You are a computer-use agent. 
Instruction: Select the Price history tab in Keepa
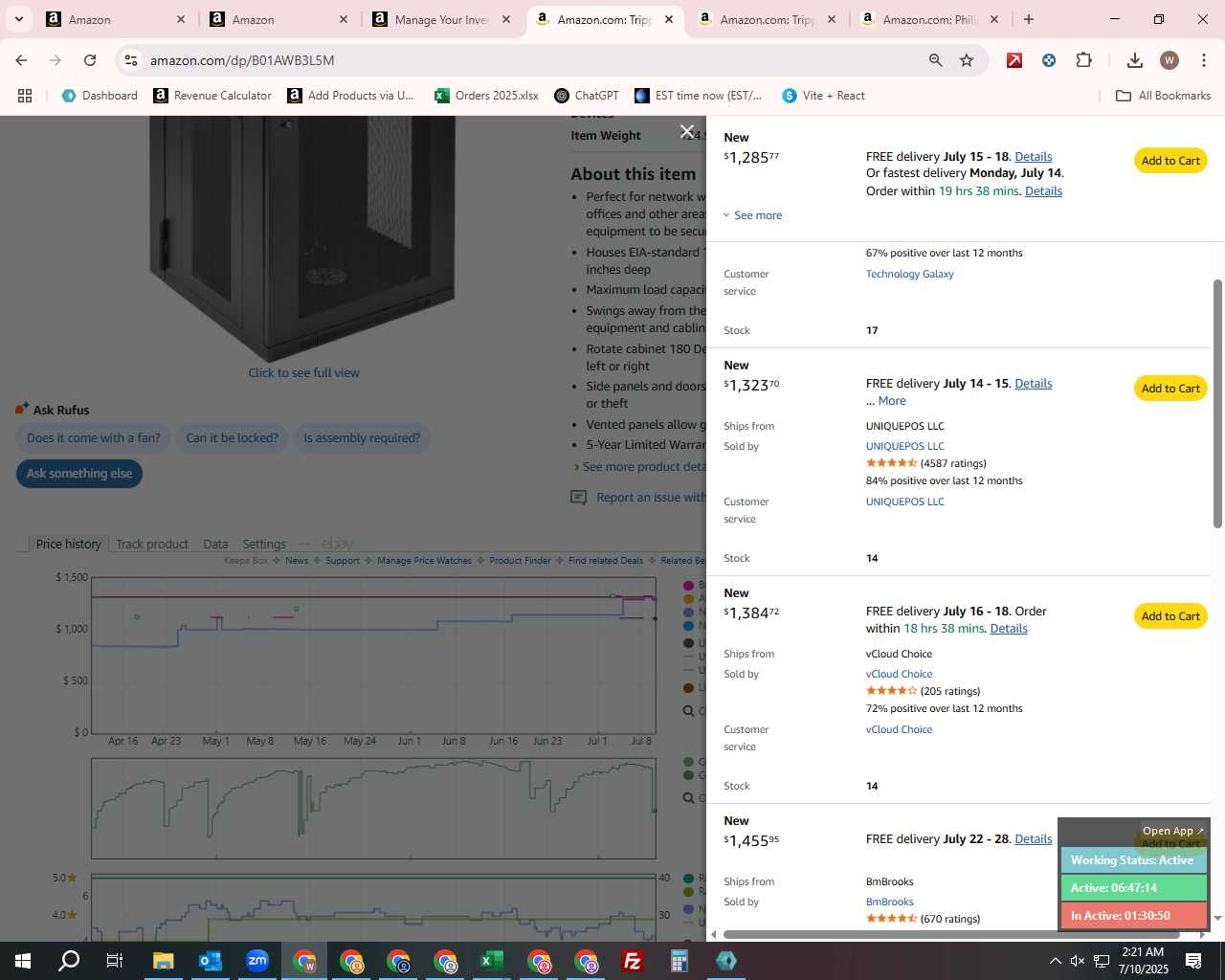pos(69,544)
